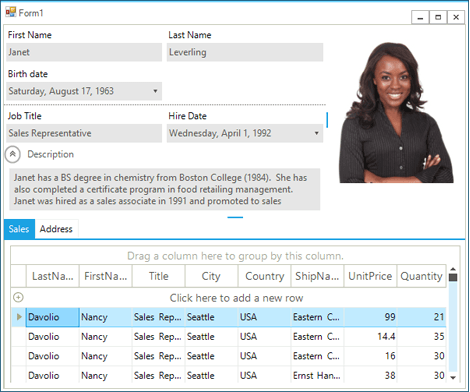The image size is (470, 392).
Task: Sort by the ShipName column header
Action: 317,276
